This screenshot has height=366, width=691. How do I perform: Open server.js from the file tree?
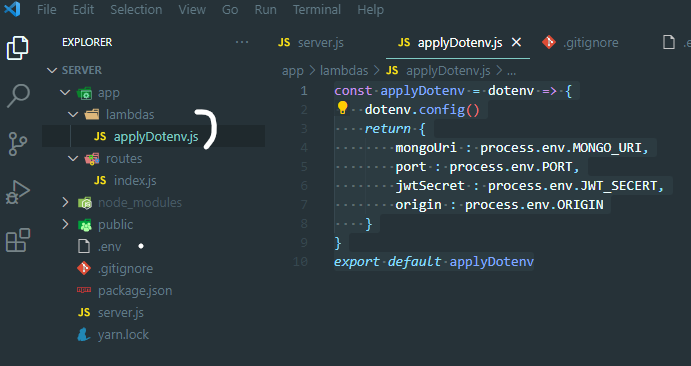tap(121, 313)
